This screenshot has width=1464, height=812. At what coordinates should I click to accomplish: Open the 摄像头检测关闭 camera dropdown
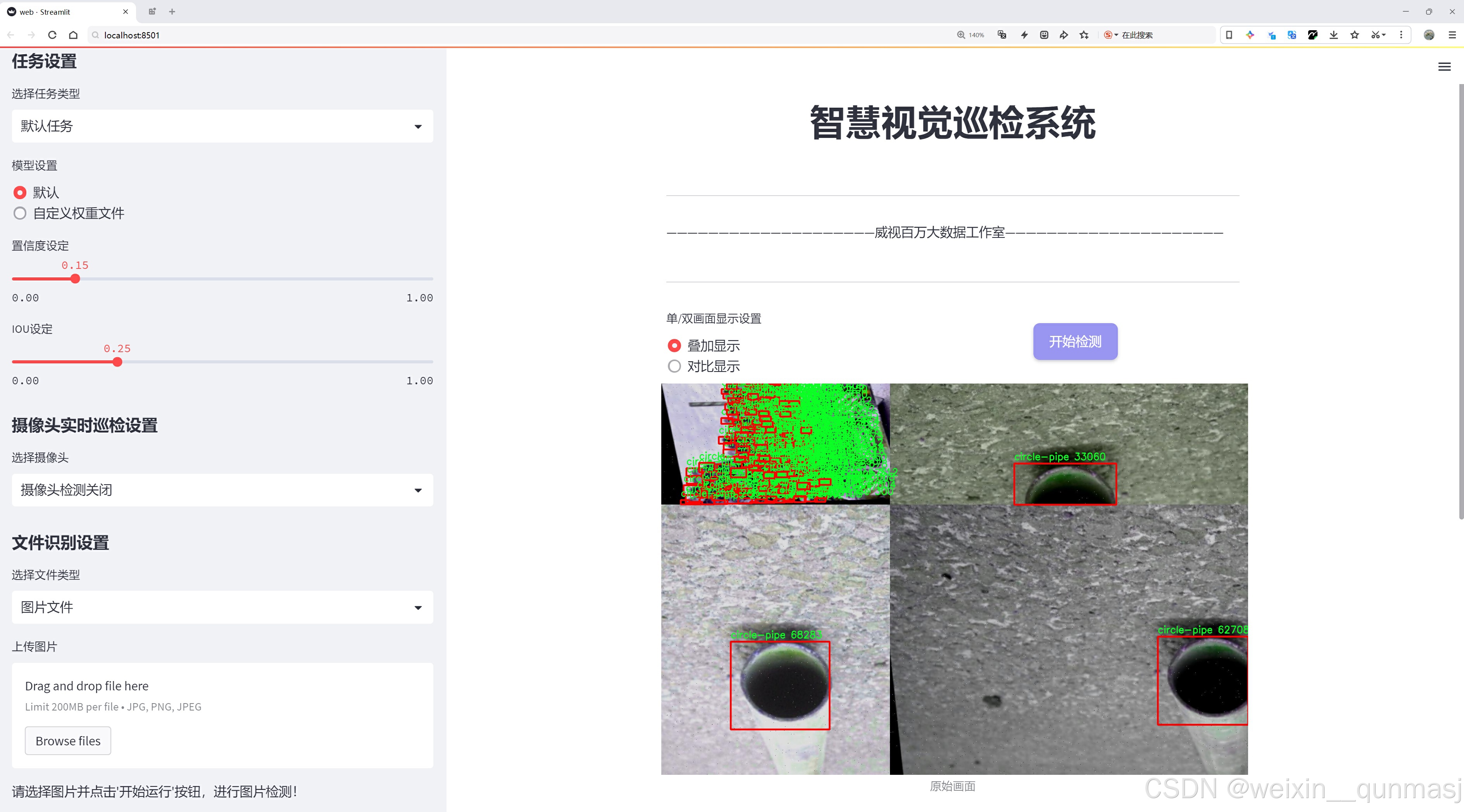click(222, 490)
